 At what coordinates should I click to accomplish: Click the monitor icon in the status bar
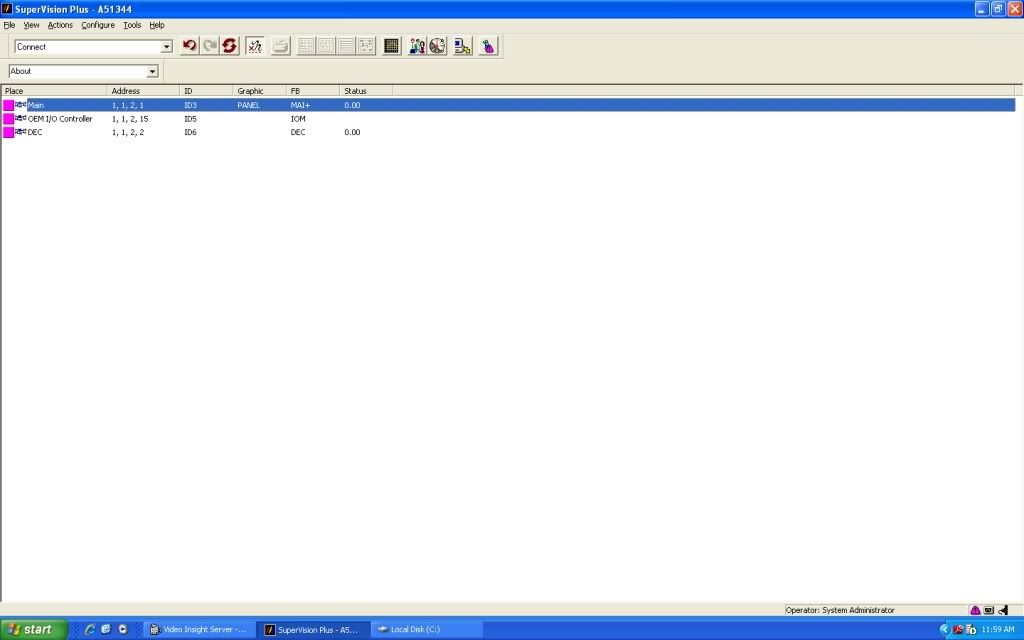(x=989, y=610)
